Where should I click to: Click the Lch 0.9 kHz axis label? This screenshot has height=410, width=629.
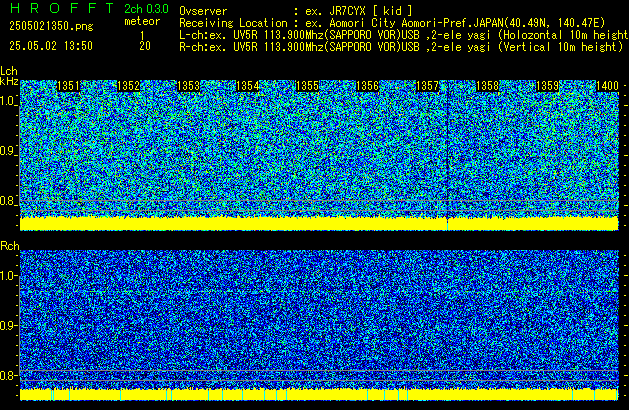[x=8, y=151]
